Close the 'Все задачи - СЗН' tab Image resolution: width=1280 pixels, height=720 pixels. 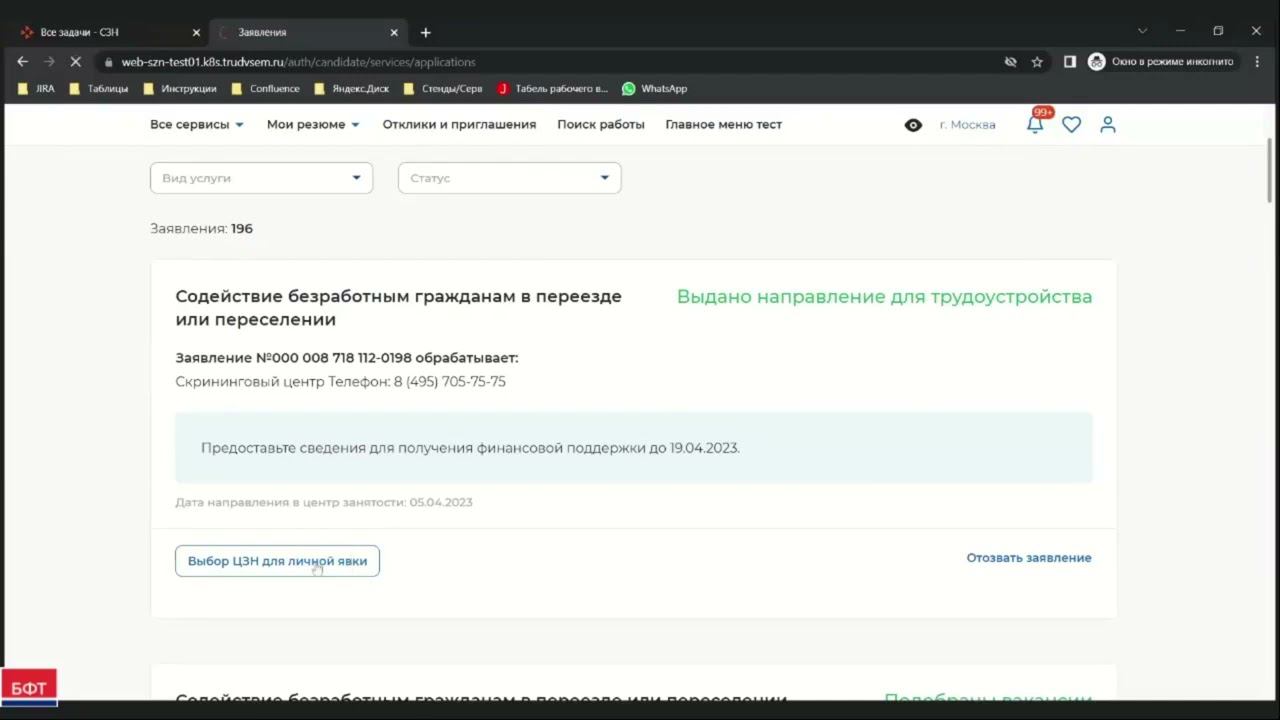click(x=196, y=32)
